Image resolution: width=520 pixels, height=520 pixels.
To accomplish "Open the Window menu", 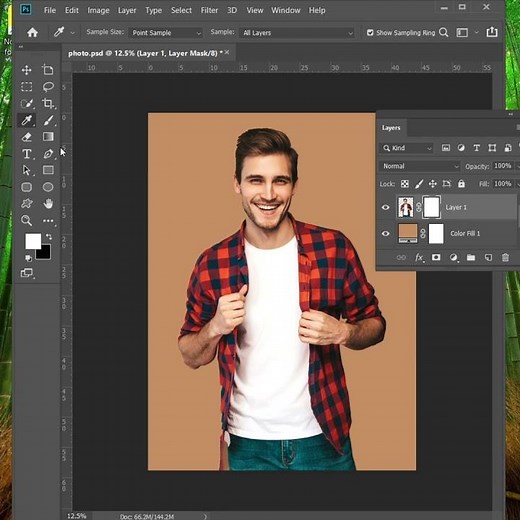I will pyautogui.click(x=286, y=10).
